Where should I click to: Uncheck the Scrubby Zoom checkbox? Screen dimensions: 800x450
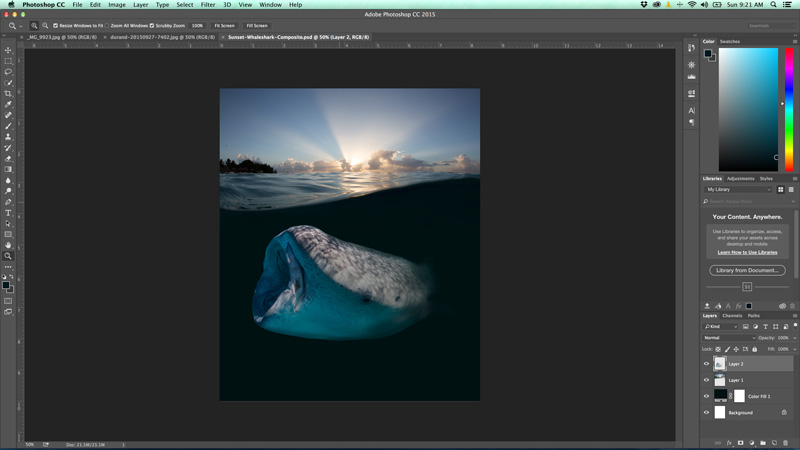[152, 25]
